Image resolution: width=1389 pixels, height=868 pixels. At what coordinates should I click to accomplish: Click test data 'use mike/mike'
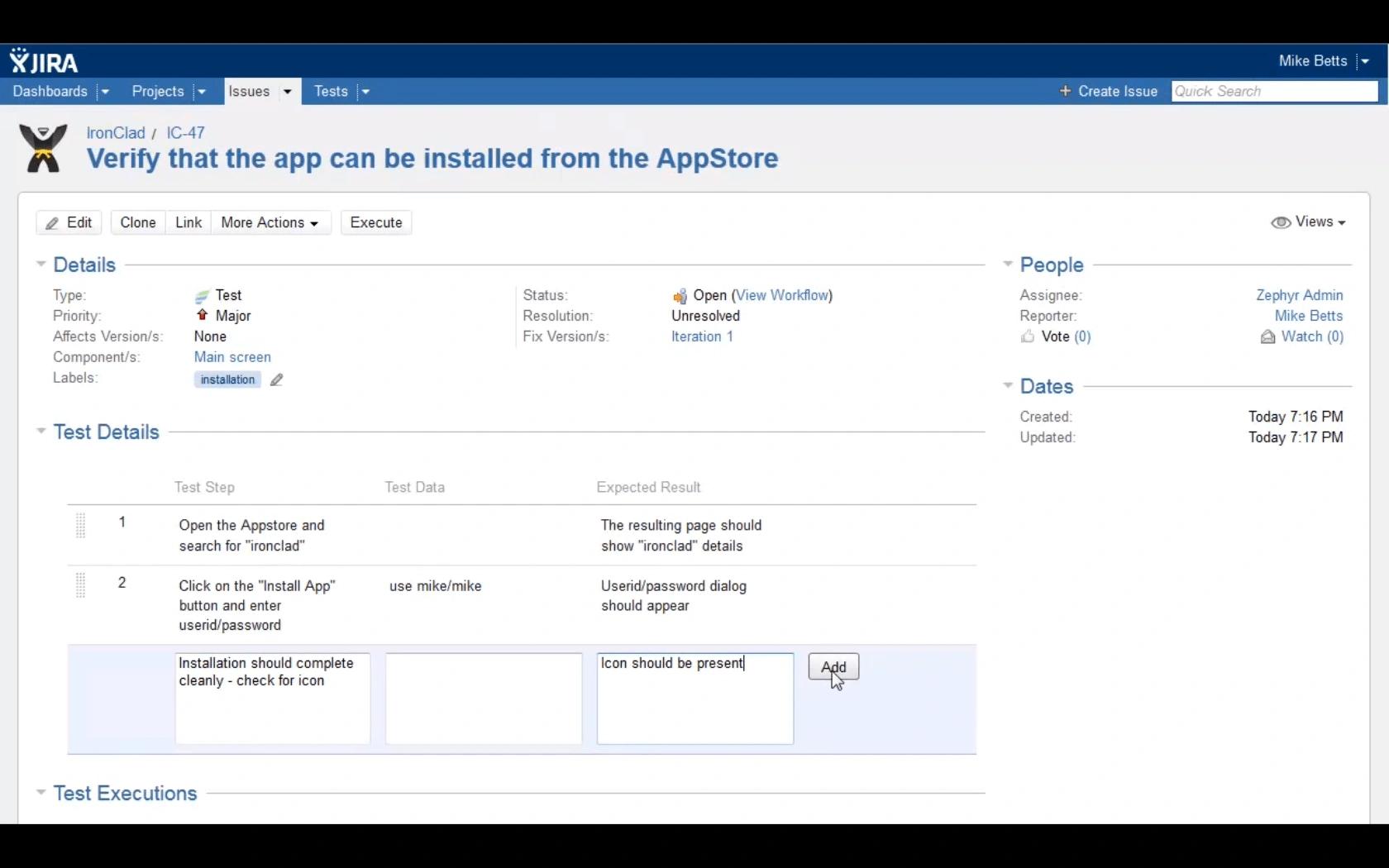coord(436,586)
